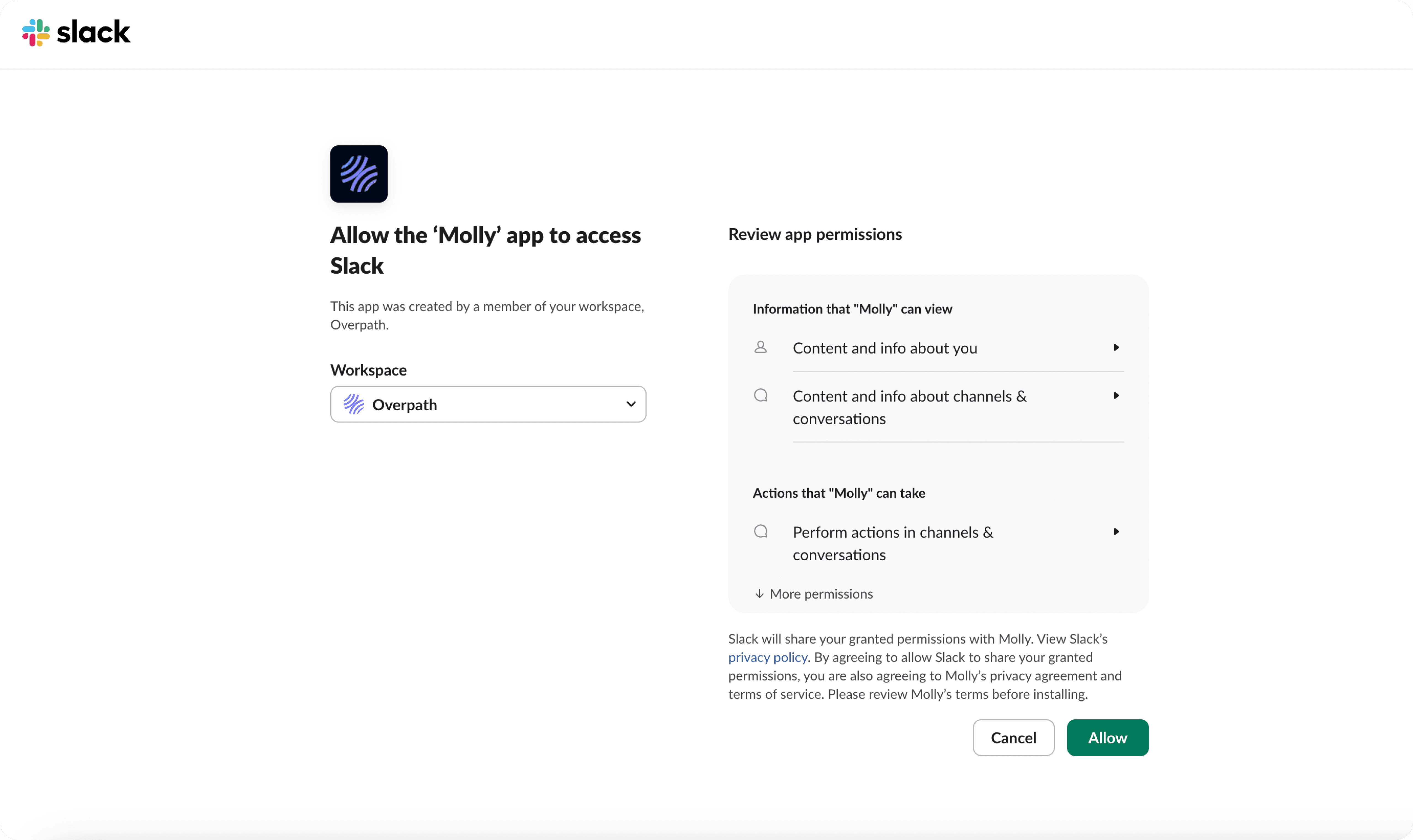Click the Review app permissions heading

point(815,234)
